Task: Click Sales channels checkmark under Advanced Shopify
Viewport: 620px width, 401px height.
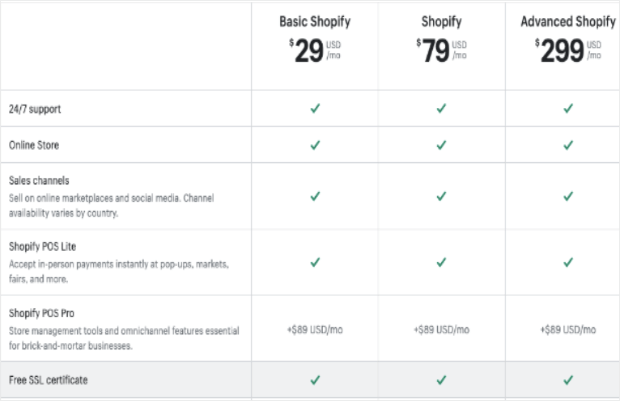Action: pyautogui.click(x=568, y=196)
